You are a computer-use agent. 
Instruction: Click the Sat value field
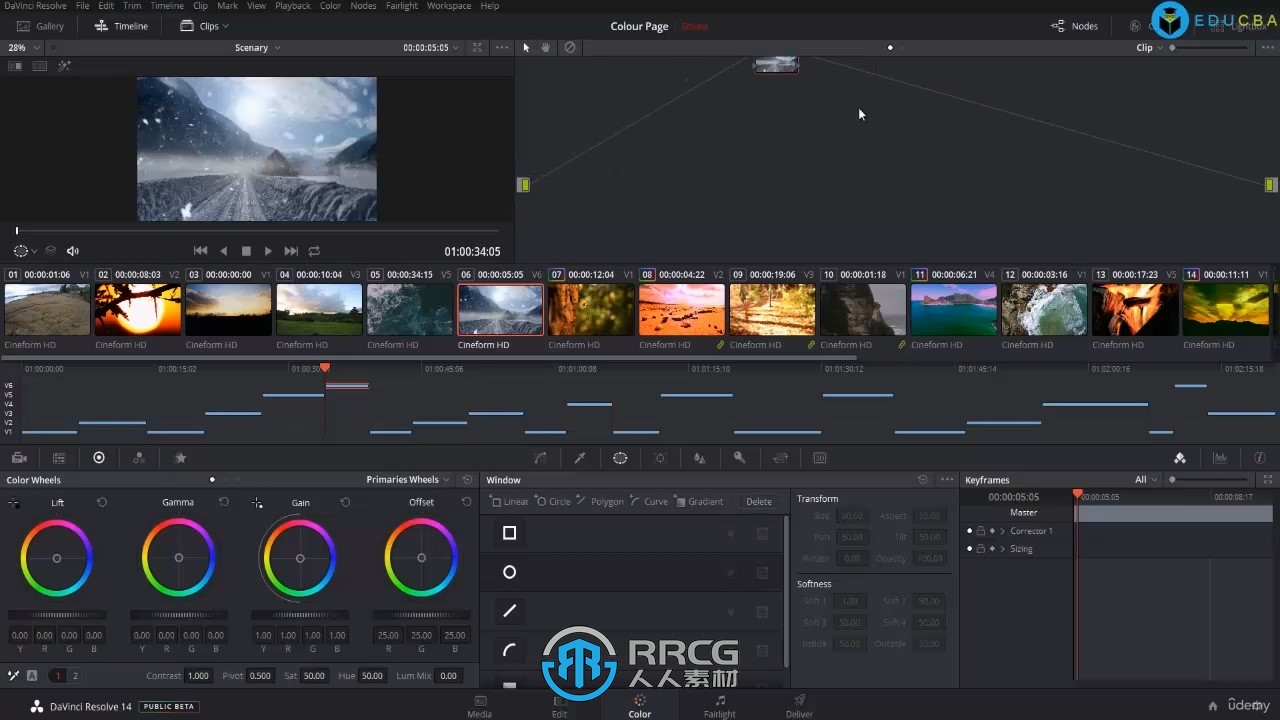pos(314,676)
